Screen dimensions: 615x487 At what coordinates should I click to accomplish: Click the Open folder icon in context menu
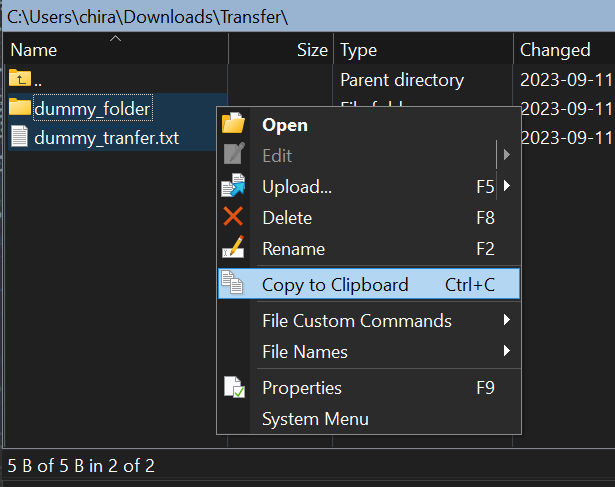(233, 125)
